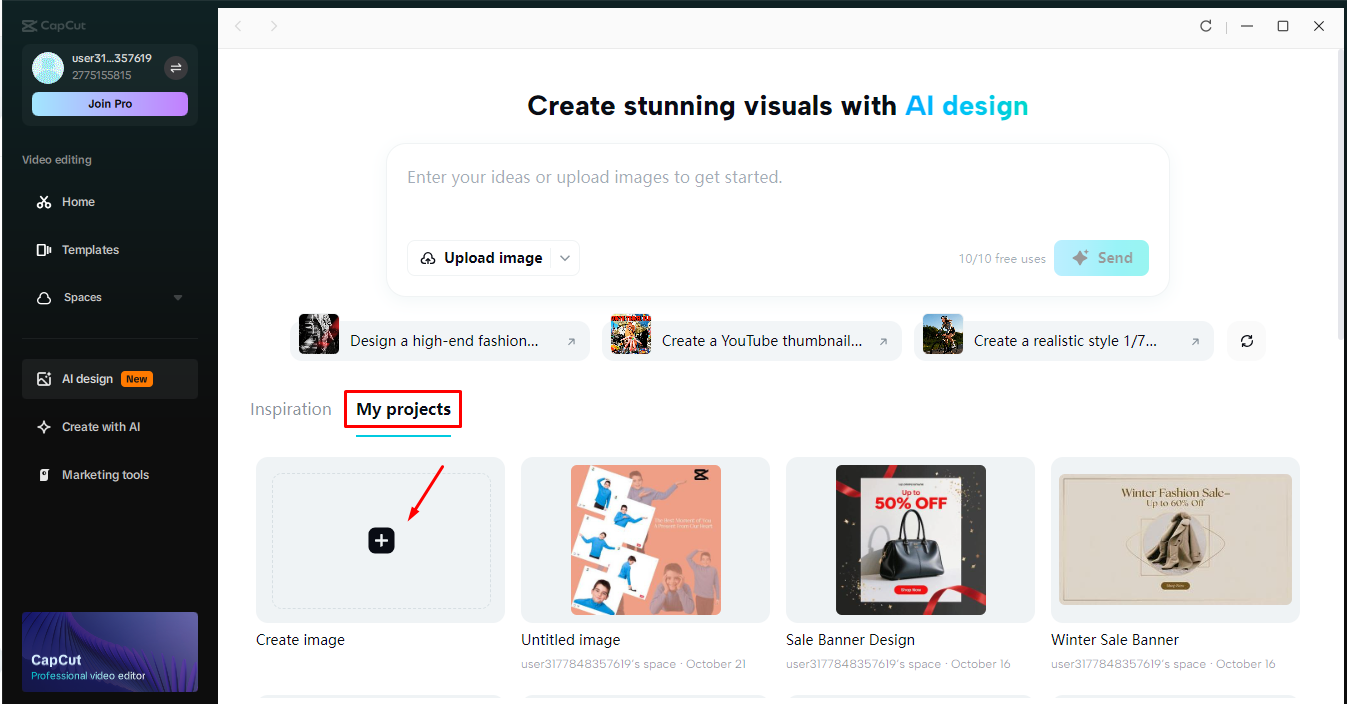Switch to the Inspiration tab
The height and width of the screenshot is (704, 1347).
[x=290, y=409]
